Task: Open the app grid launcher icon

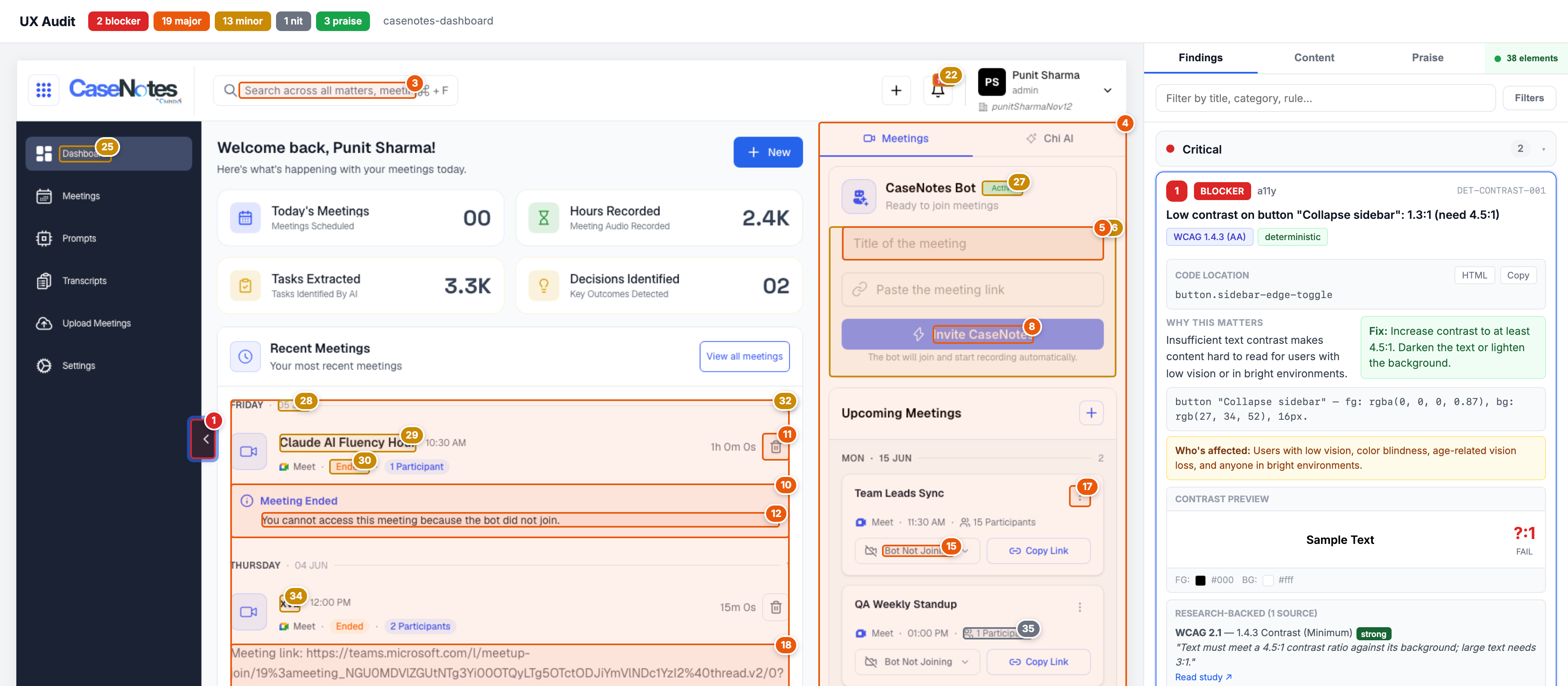Action: 43,90
